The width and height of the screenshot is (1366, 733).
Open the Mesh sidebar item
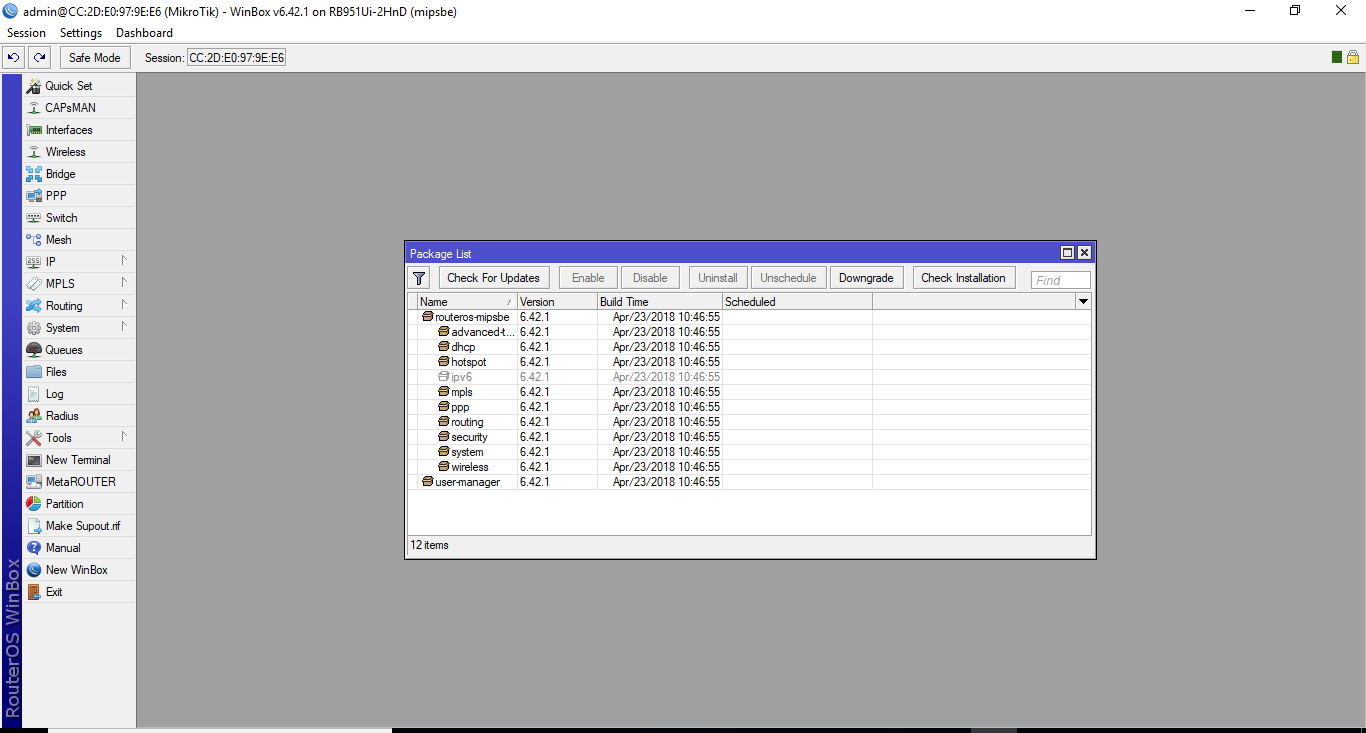79,240
